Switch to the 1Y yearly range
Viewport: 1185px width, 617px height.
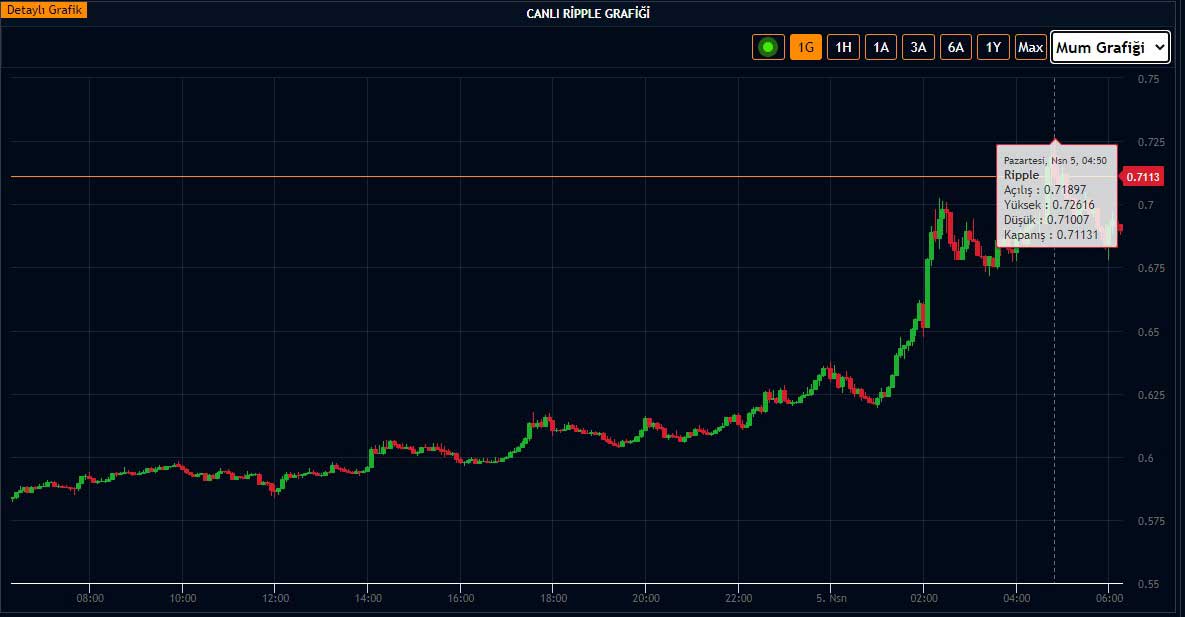993,48
